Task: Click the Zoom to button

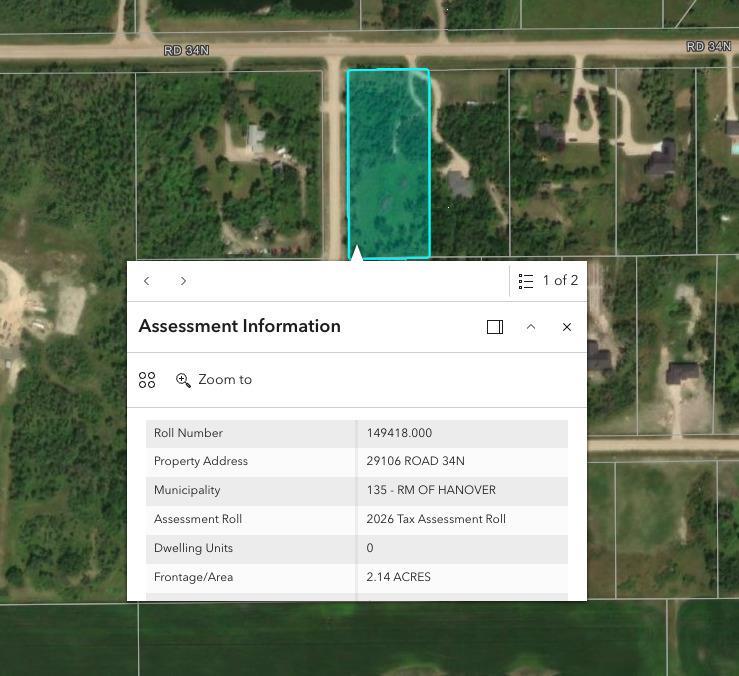Action: [x=214, y=380]
